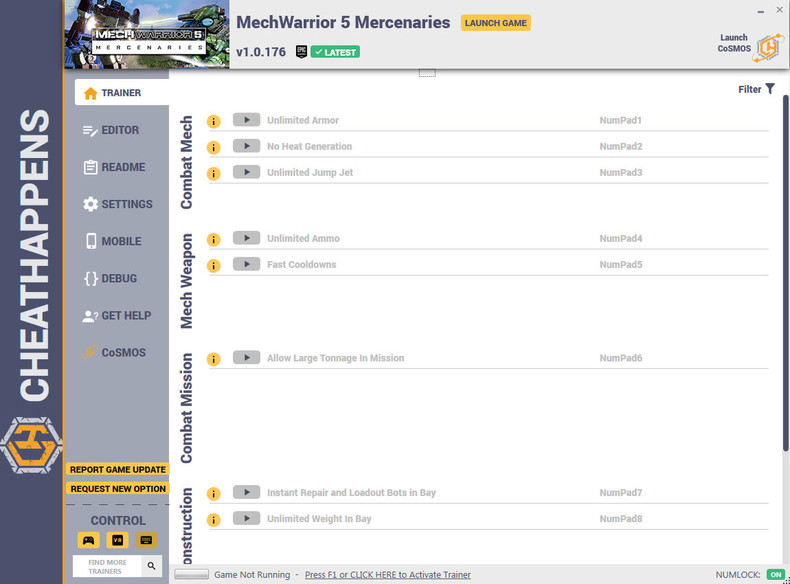This screenshot has height=584, width=790.
Task: Click the info icon beside Unlimited Armor
Action: 214,121
